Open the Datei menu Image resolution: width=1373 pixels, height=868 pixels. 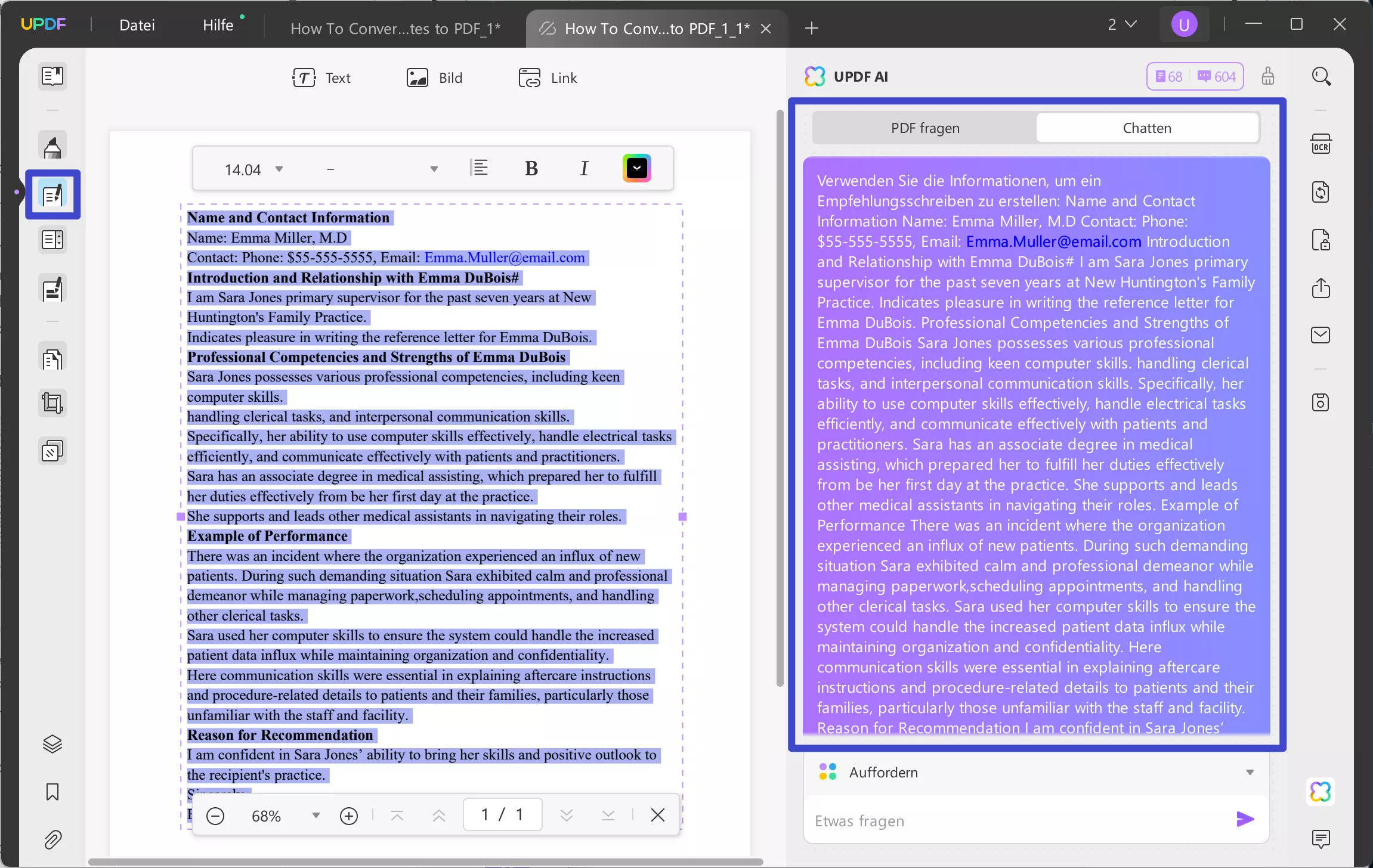137,25
